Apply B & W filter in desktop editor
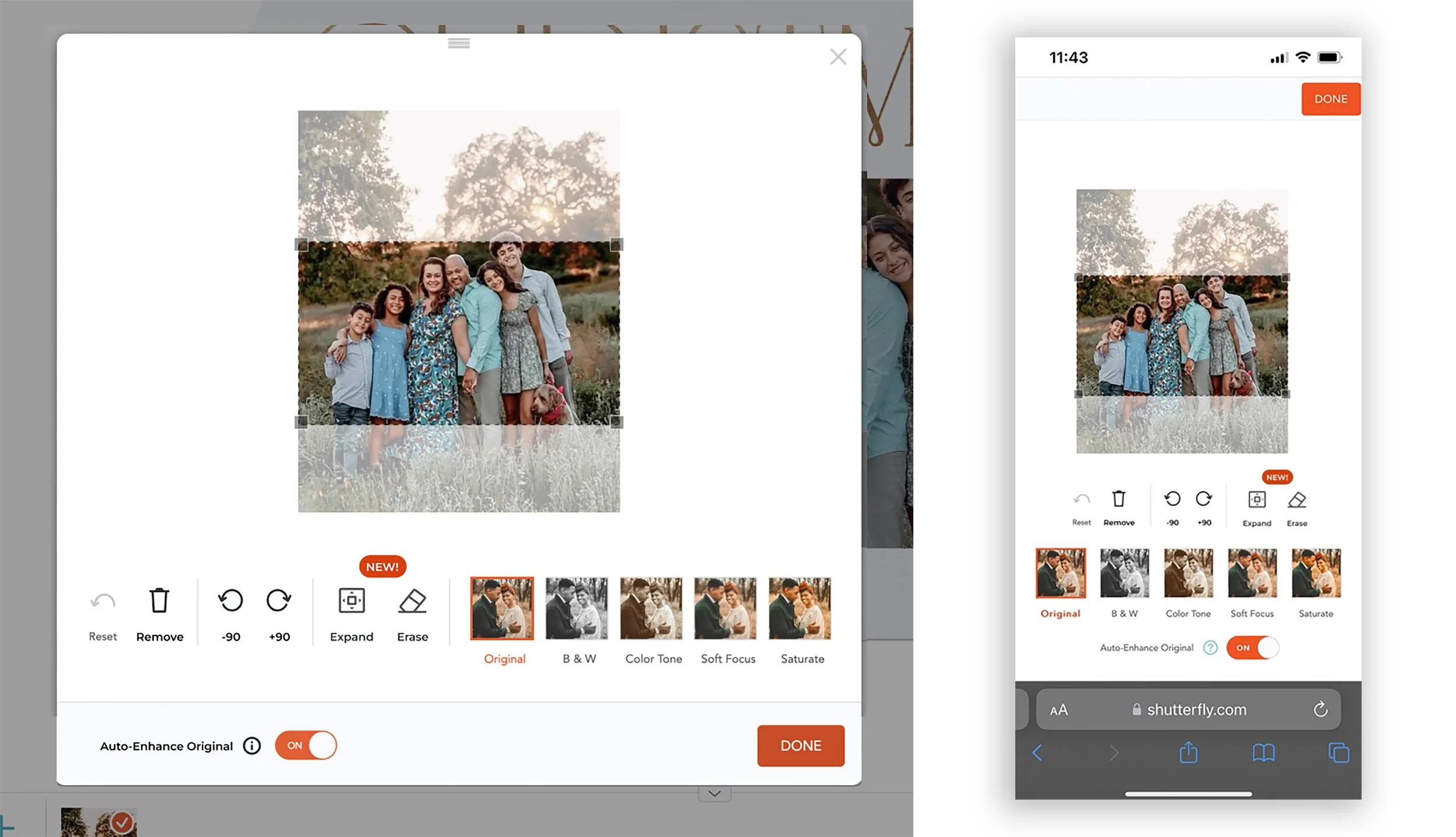The image size is (1456, 837). click(x=577, y=609)
